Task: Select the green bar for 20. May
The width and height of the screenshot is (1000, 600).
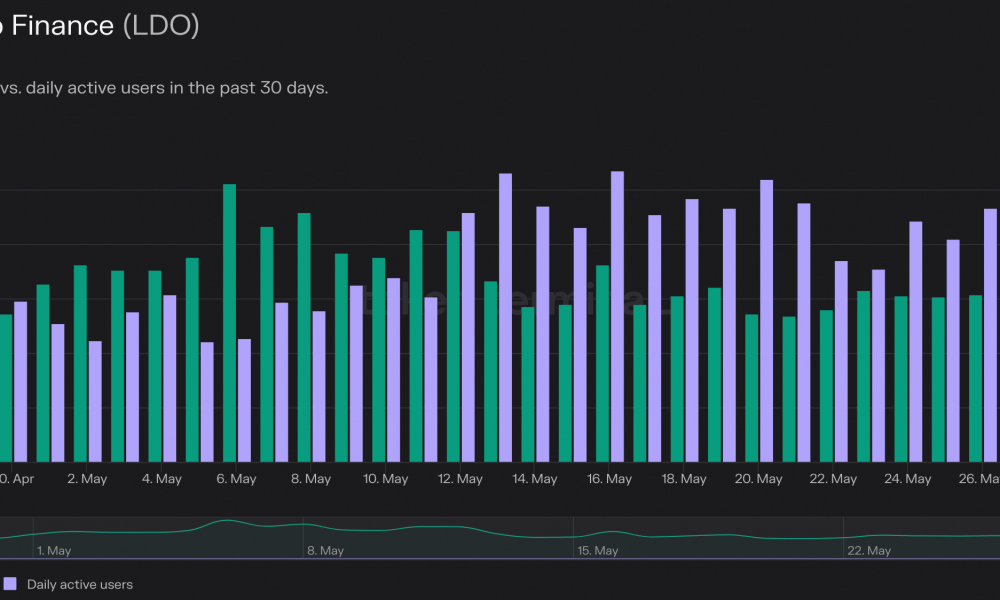Action: pyautogui.click(x=752, y=388)
